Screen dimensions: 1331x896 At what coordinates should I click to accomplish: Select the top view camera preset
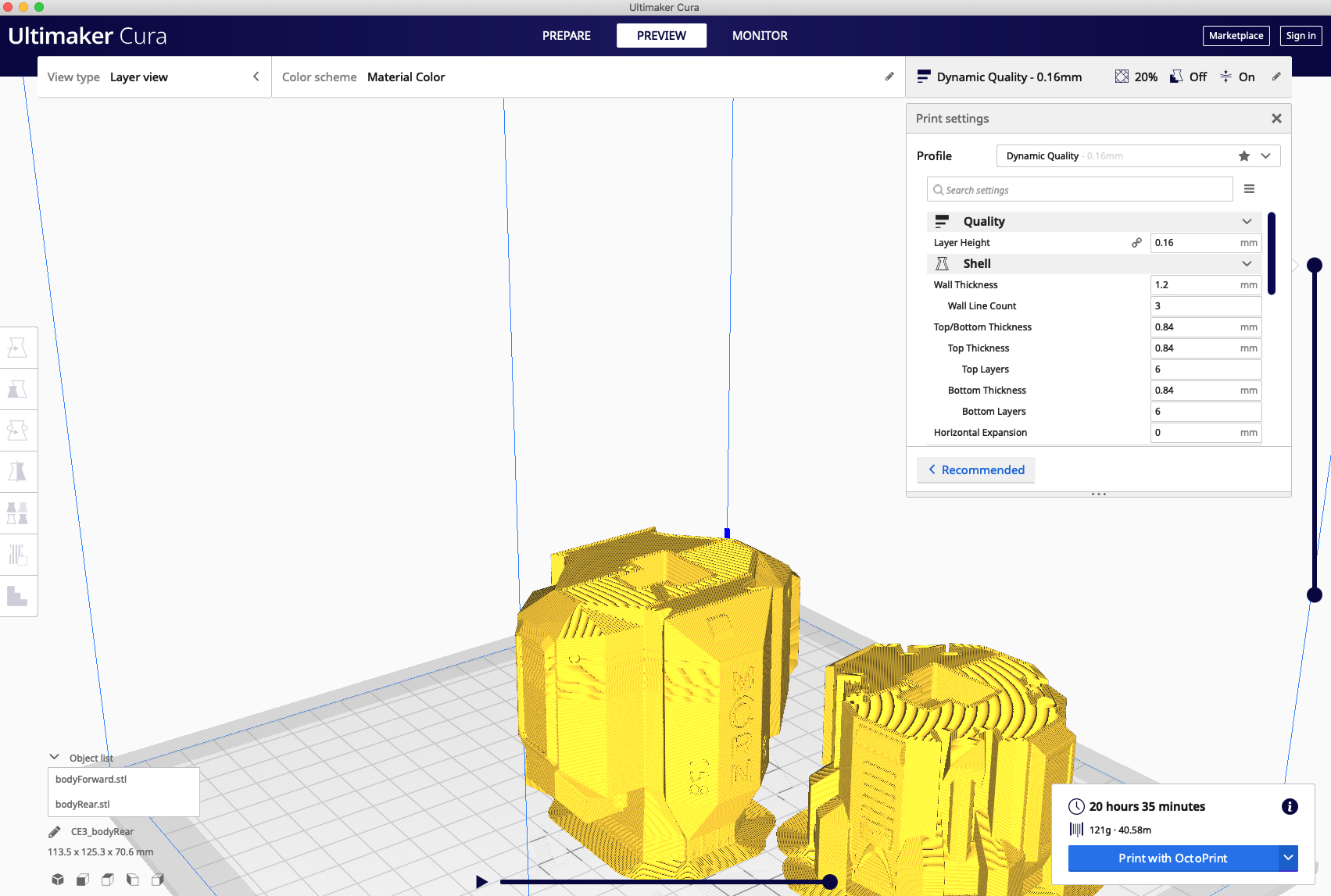click(107, 880)
